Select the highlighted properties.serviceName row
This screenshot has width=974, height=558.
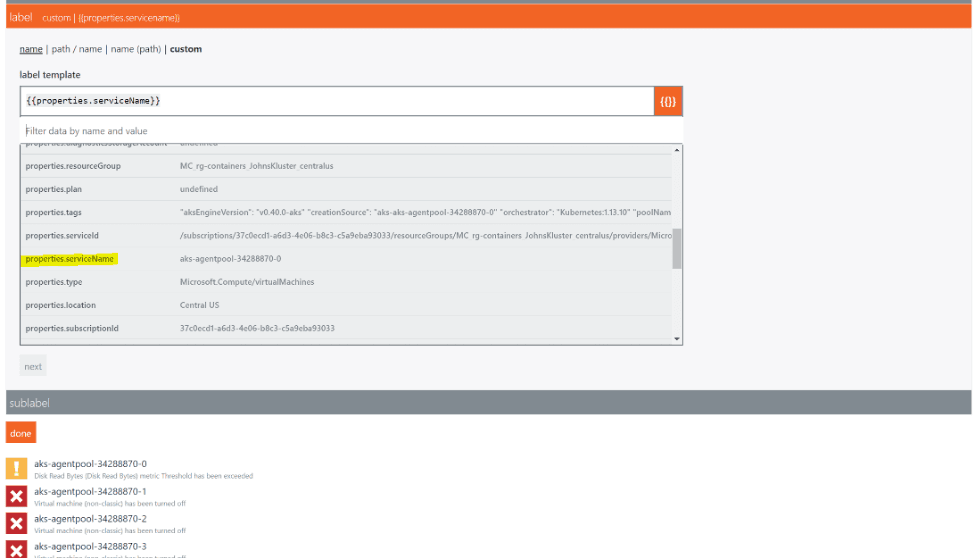click(346, 258)
